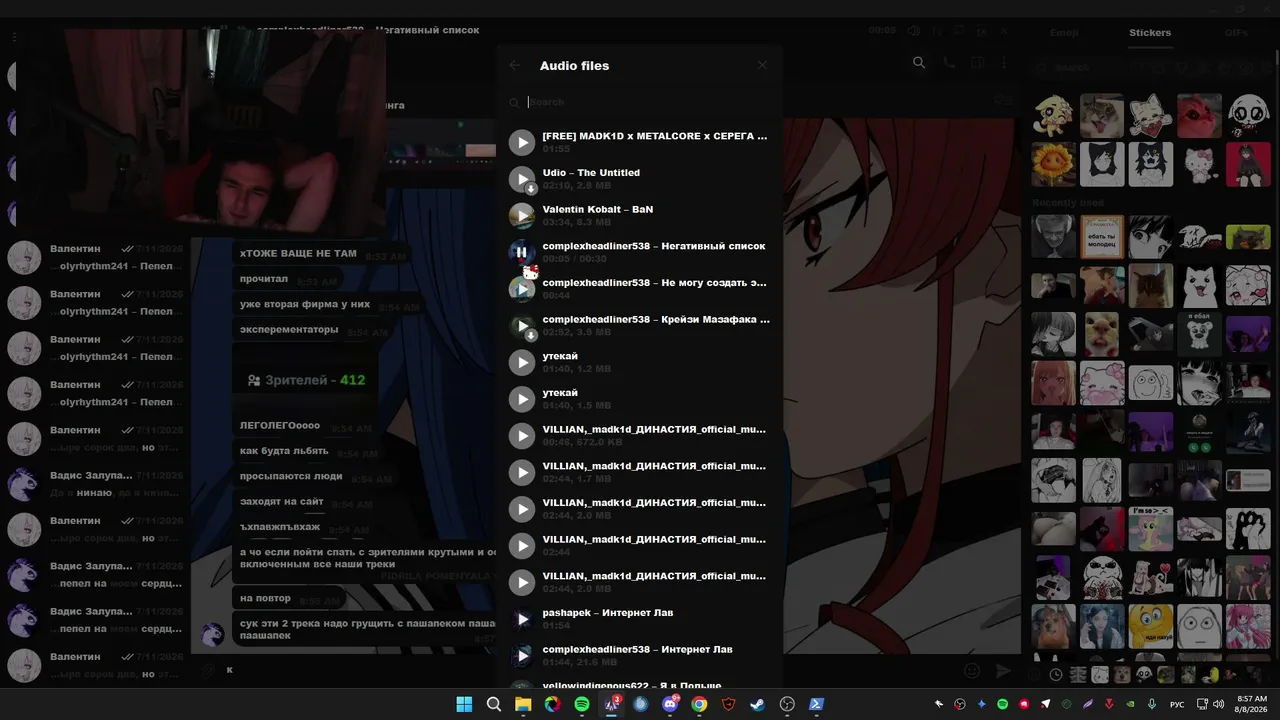Image resolution: width=1280 pixels, height=720 pixels.
Task: Open the emoji picker in the message box
Action: (x=971, y=671)
